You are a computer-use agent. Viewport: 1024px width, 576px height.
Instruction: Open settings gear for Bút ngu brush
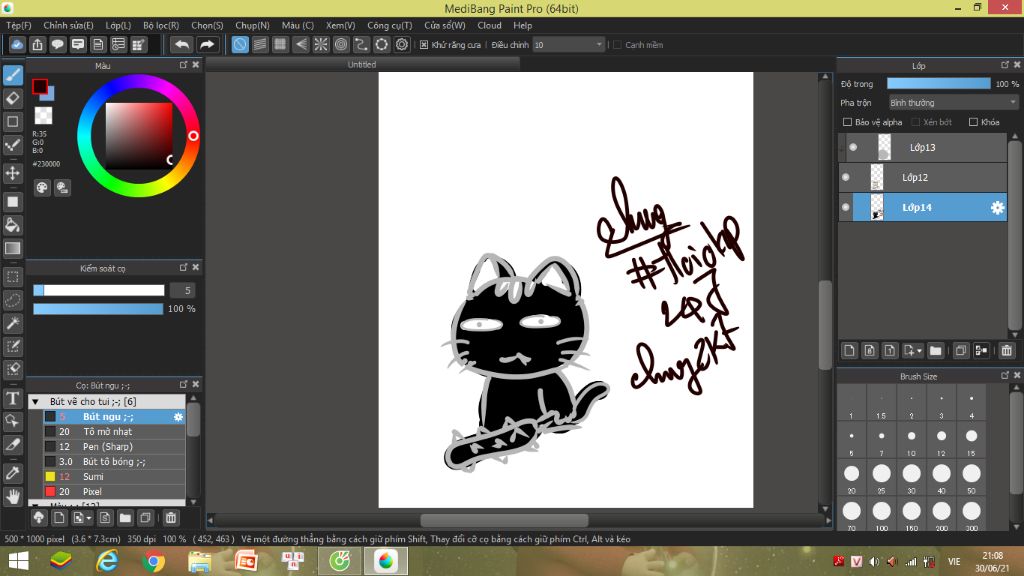click(x=178, y=417)
